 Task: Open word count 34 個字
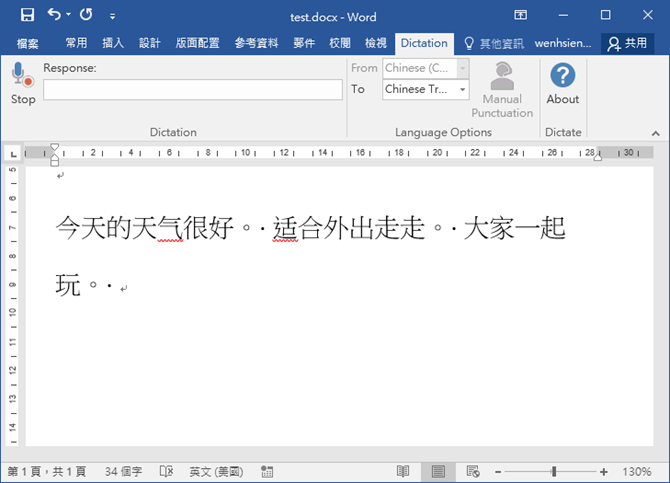pyautogui.click(x=123, y=471)
